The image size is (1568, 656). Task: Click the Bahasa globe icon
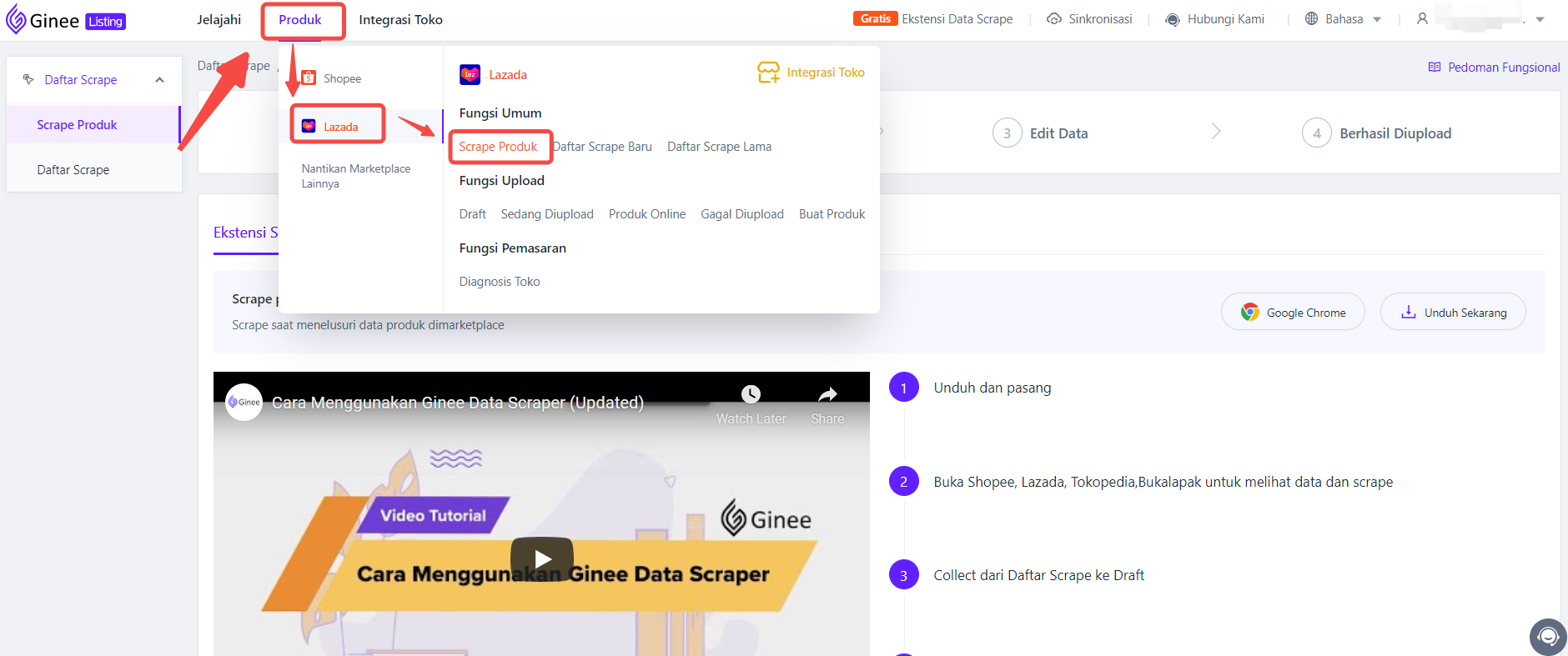[x=1311, y=18]
